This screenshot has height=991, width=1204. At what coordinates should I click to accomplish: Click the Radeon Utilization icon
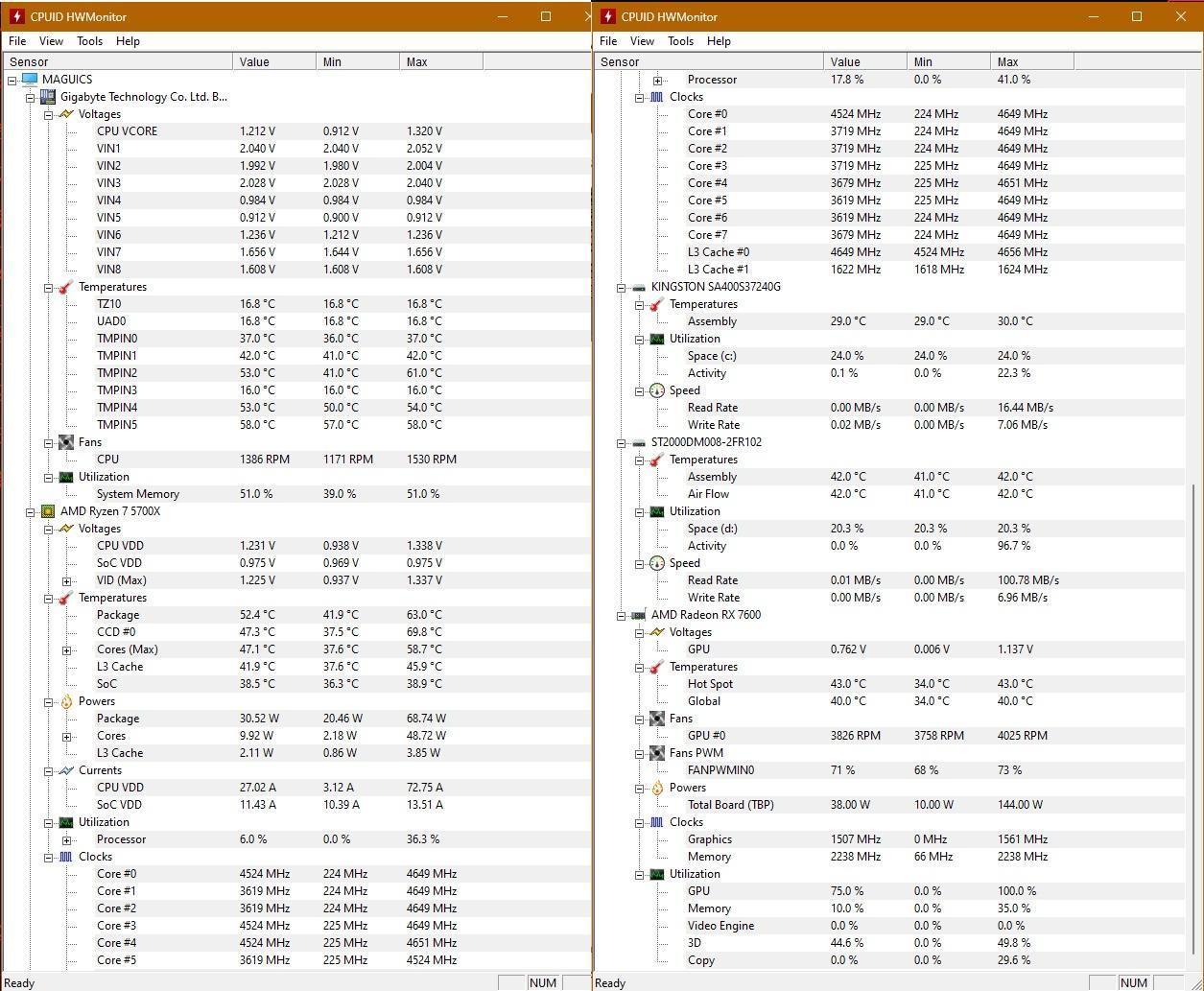click(656, 874)
